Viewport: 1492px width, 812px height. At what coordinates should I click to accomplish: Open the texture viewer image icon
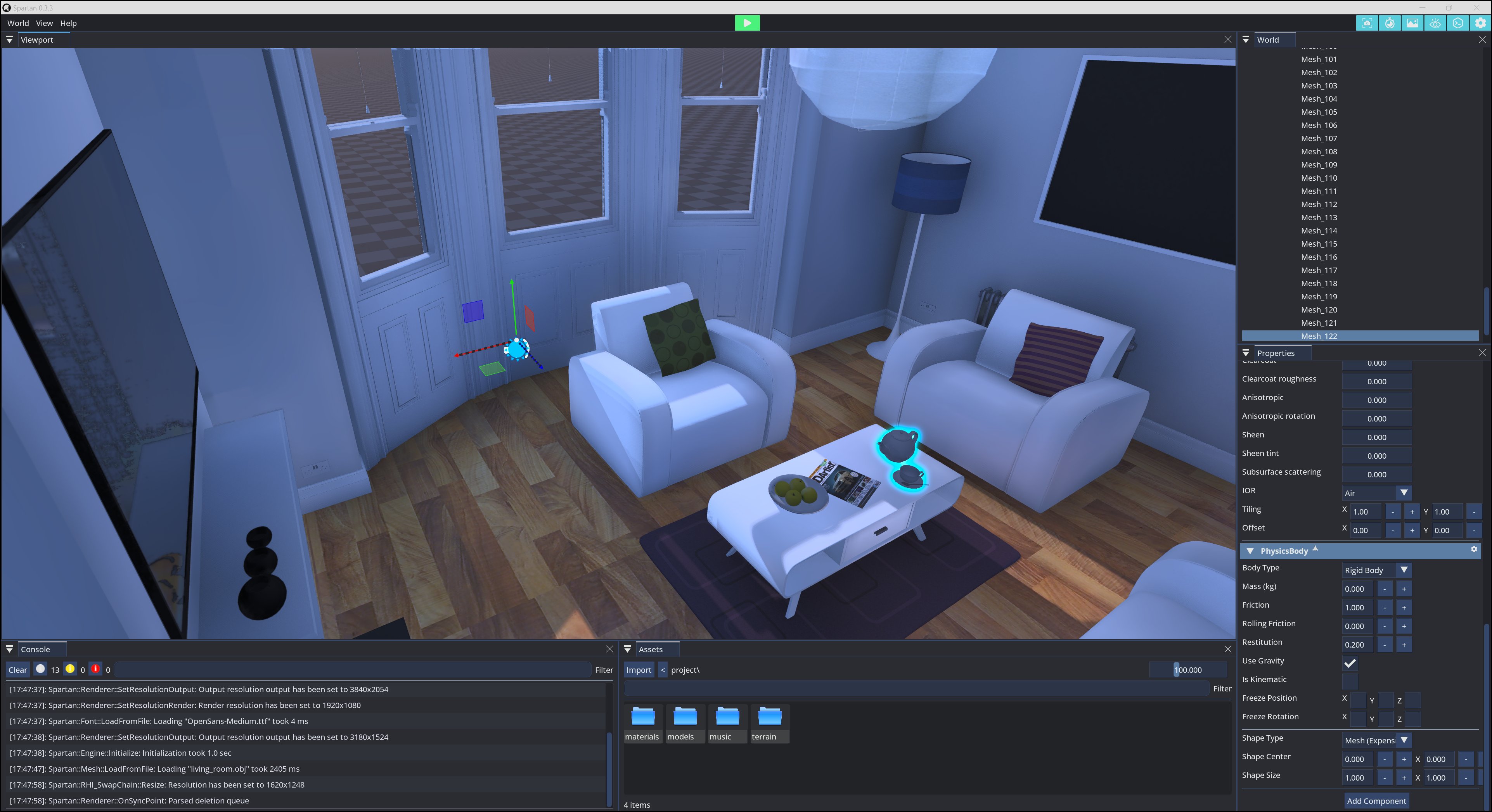click(1412, 23)
